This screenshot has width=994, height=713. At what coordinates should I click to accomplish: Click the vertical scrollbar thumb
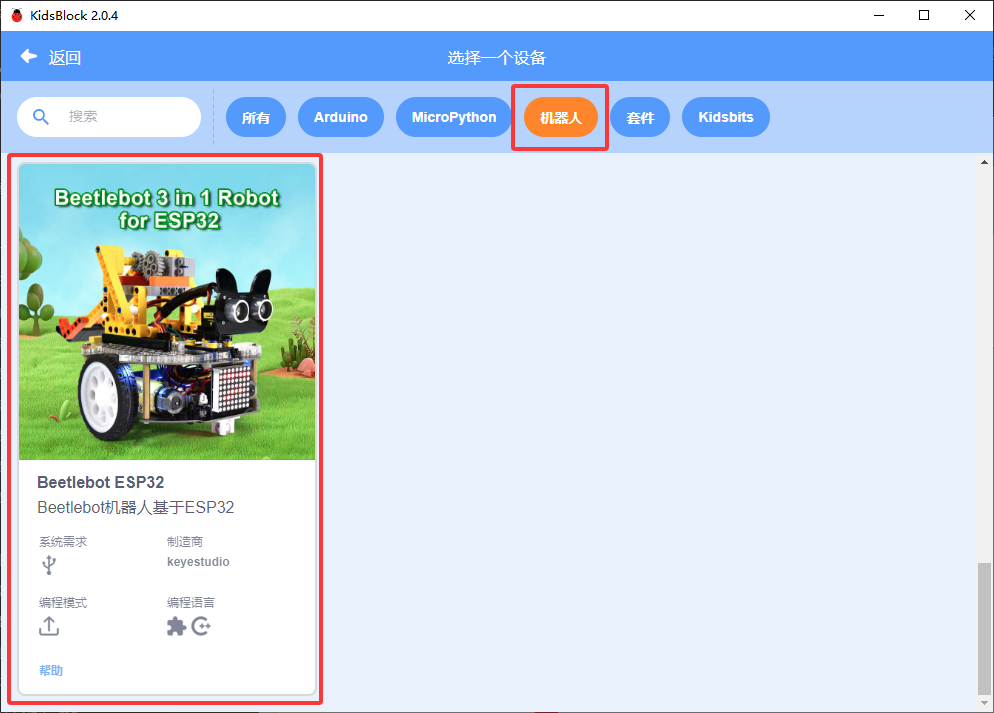(x=984, y=629)
